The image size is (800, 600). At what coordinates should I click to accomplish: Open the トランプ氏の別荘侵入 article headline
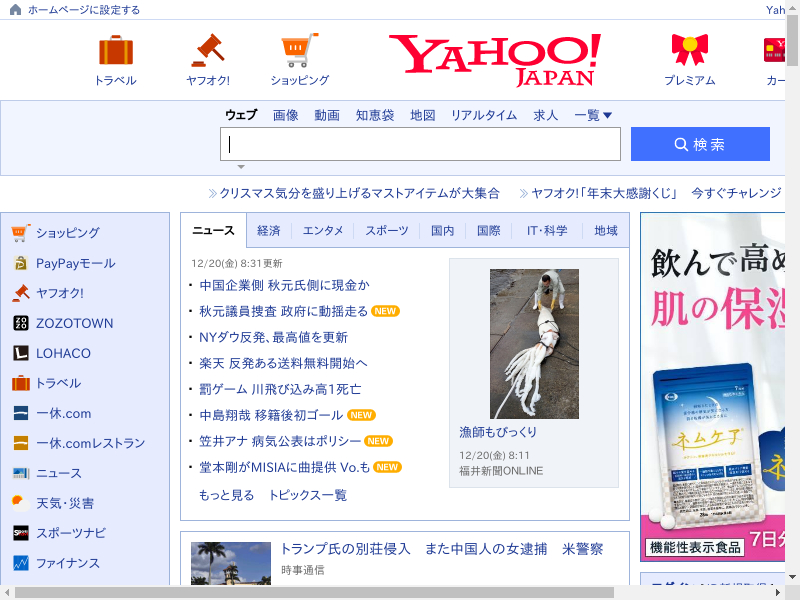tap(442, 549)
